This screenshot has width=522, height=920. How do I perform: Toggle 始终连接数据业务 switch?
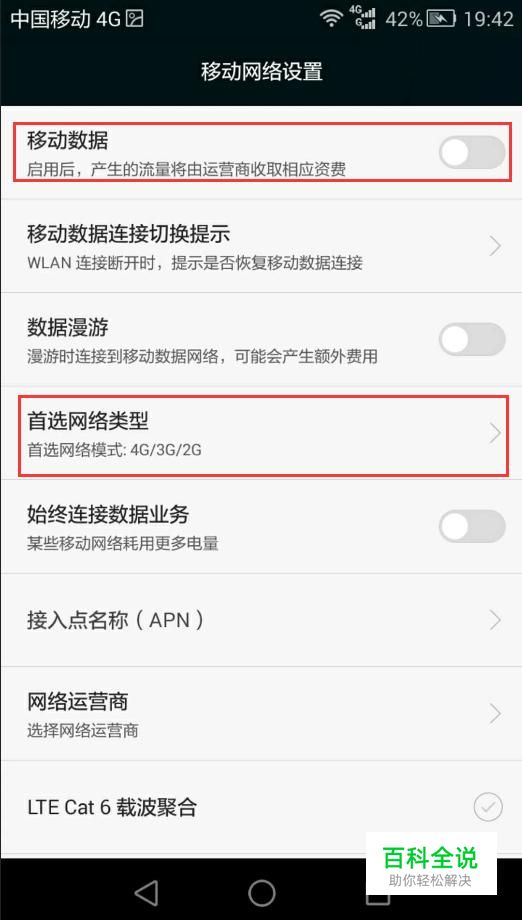click(472, 526)
